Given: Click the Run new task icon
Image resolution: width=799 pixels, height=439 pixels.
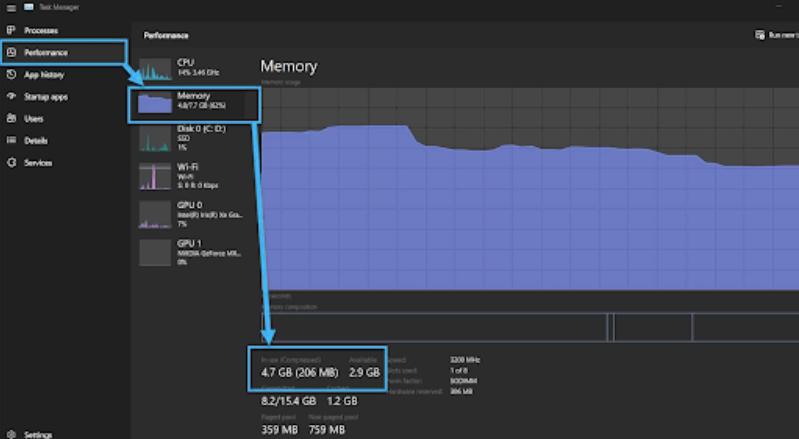Looking at the screenshot, I should 760,35.
